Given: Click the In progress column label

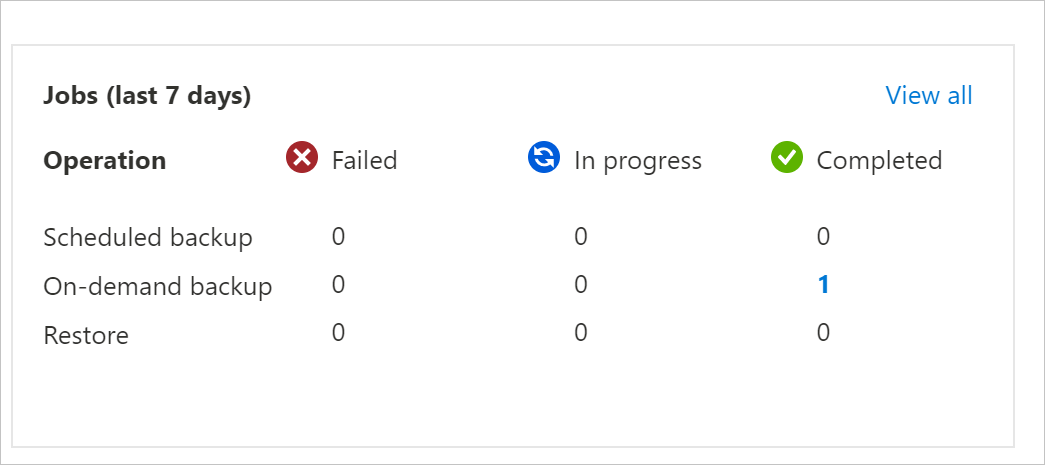Looking at the screenshot, I should tap(637, 160).
